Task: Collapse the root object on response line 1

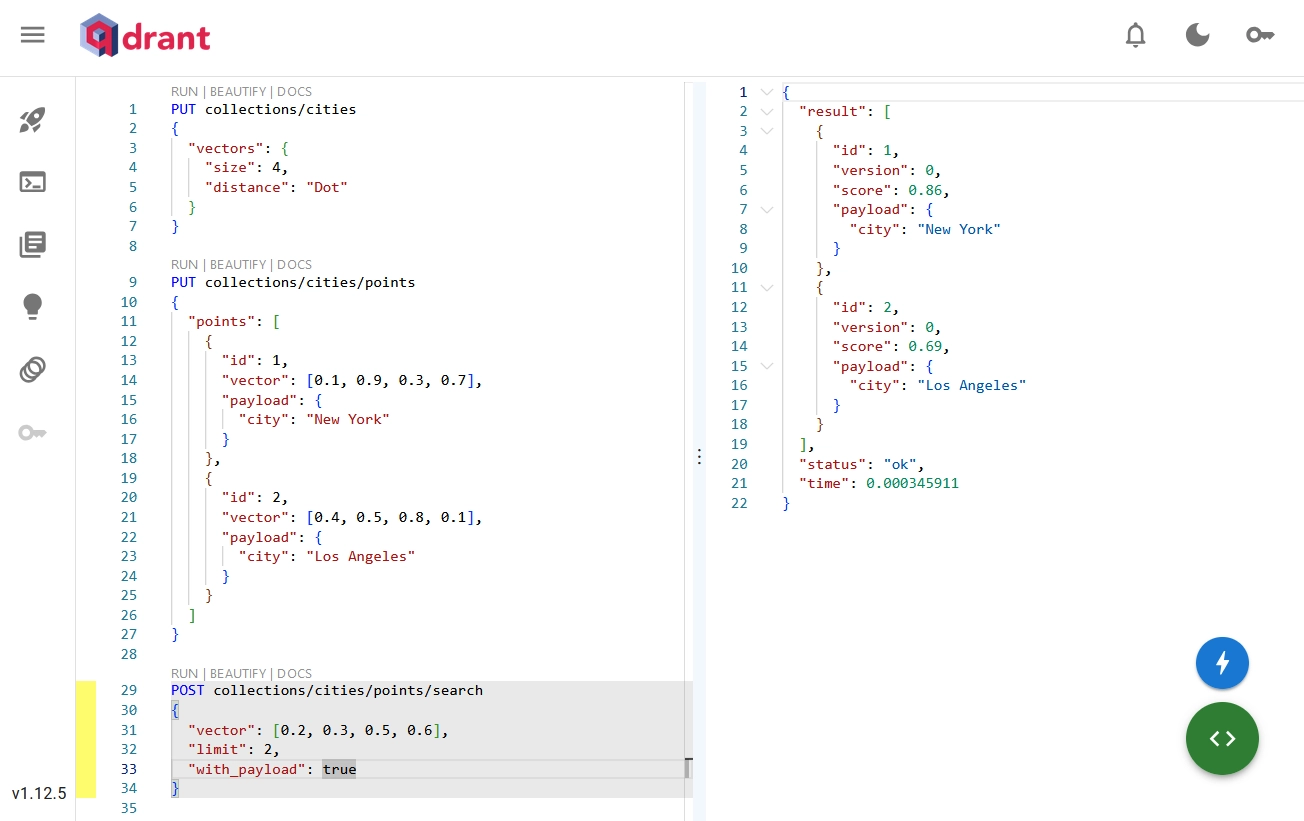Action: tap(767, 92)
